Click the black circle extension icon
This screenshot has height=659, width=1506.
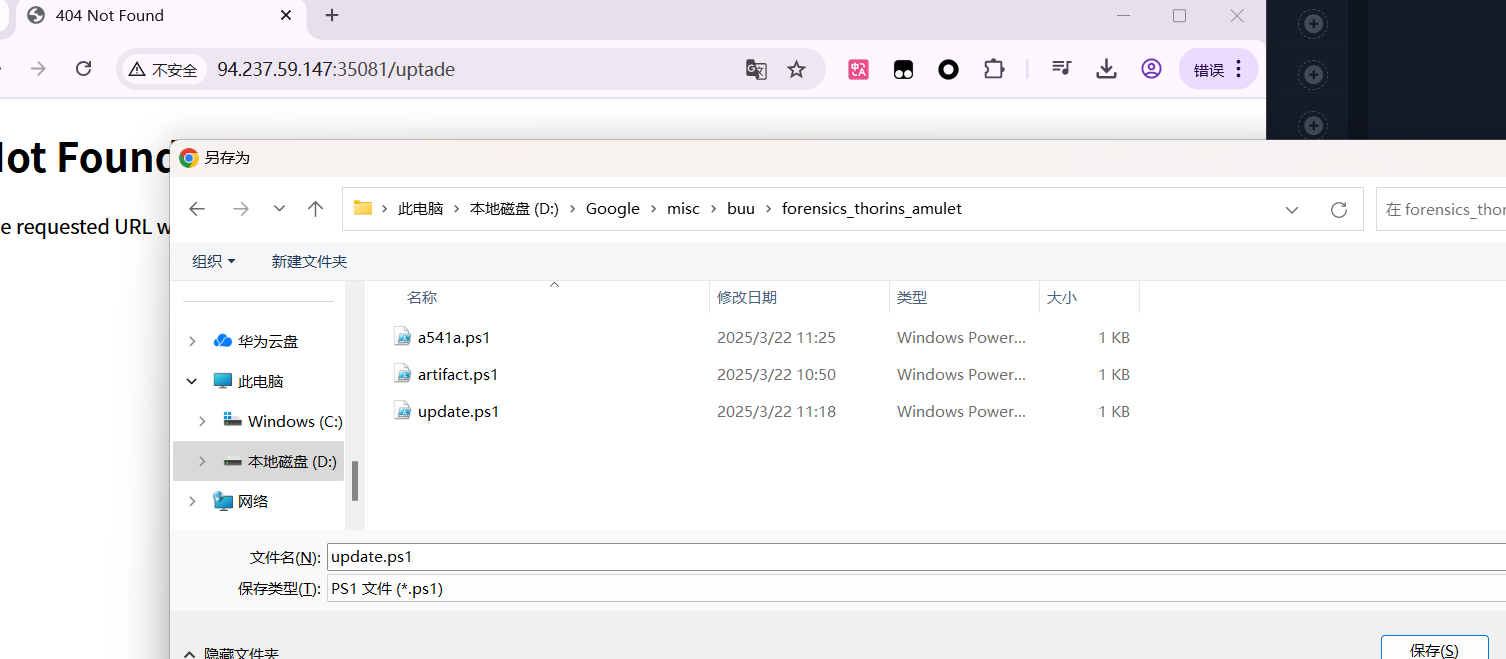click(948, 69)
